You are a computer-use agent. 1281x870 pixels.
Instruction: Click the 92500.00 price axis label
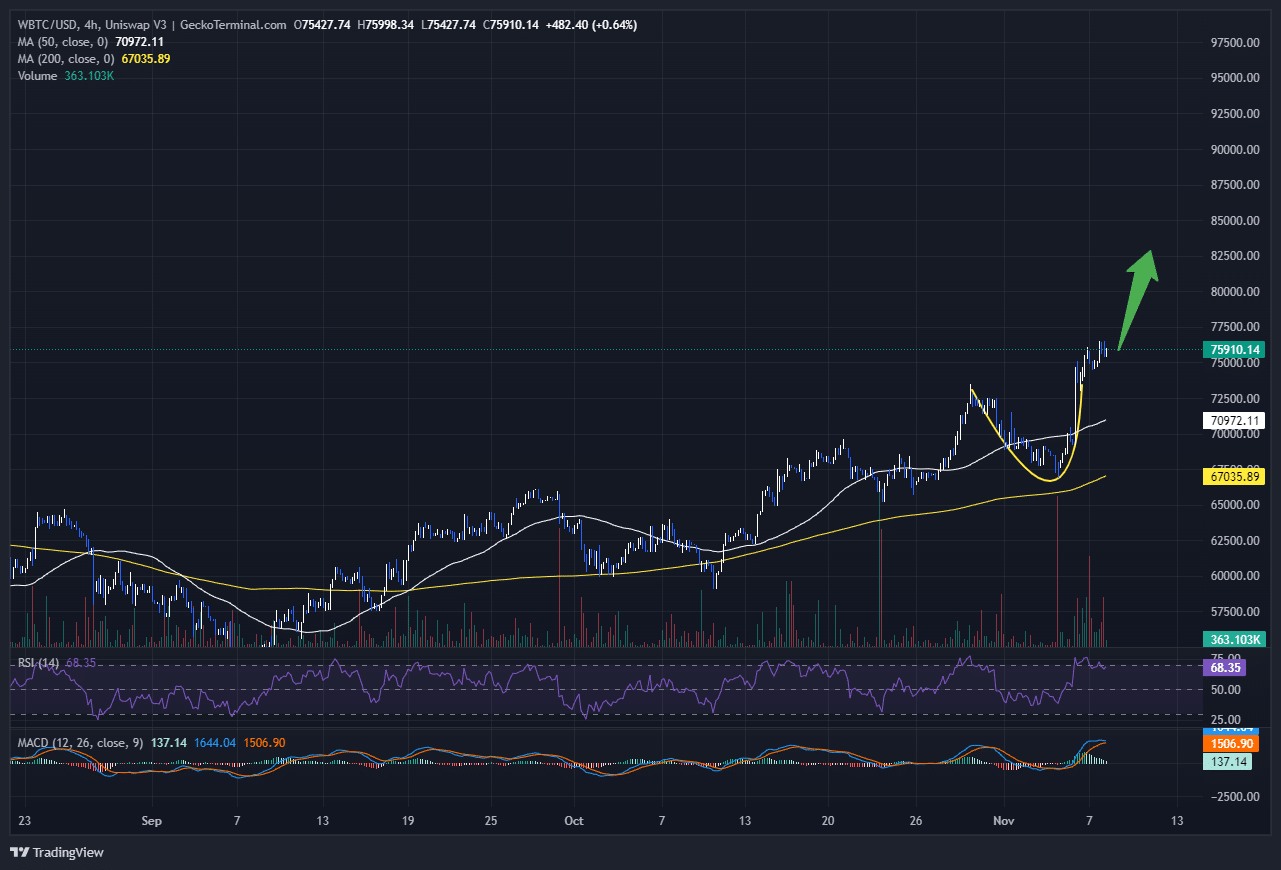pos(1234,114)
